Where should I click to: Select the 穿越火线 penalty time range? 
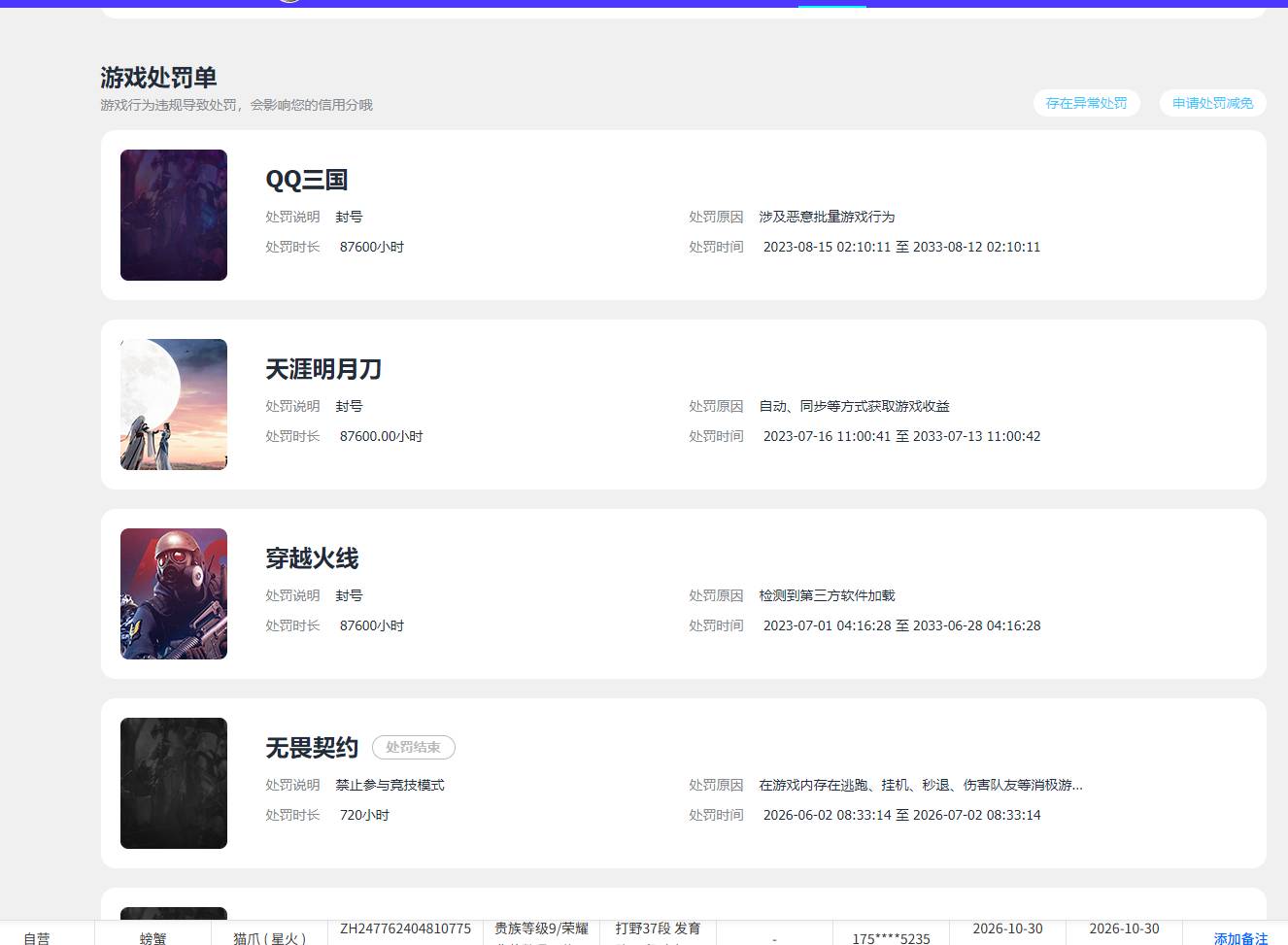pyautogui.click(x=901, y=625)
